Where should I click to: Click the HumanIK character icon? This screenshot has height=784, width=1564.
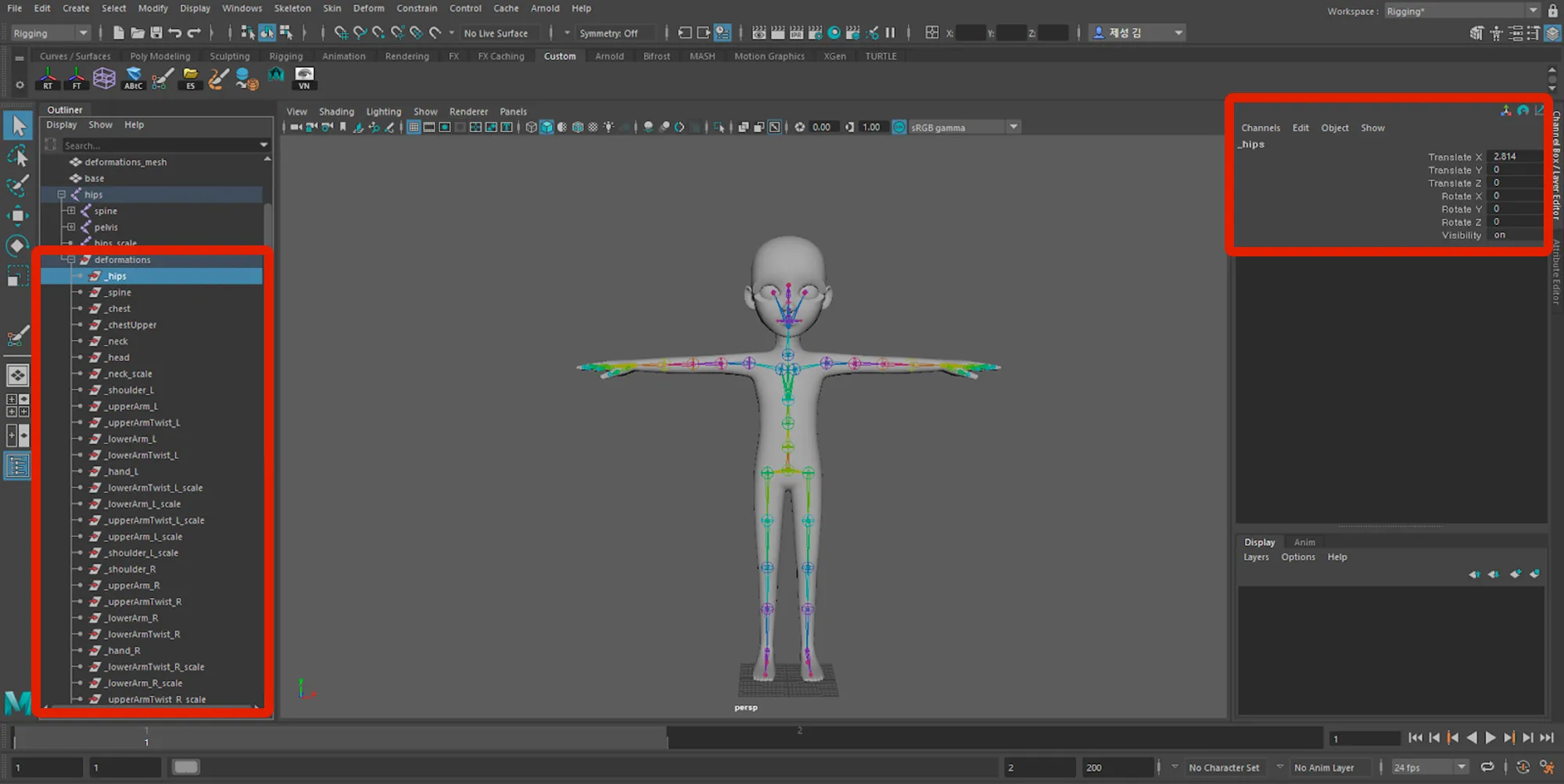pos(1496,33)
